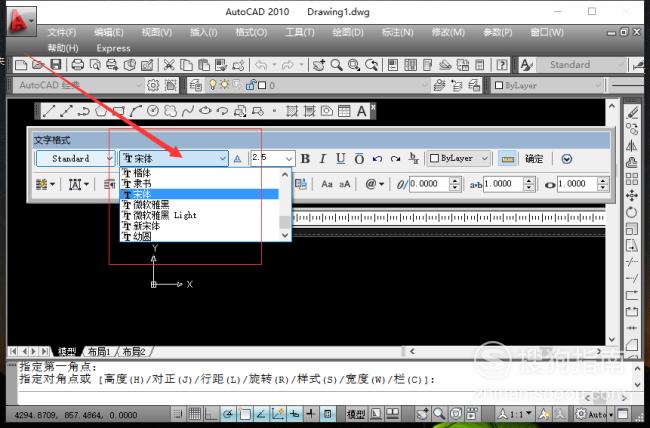
Task: Click the Paste icon in standard toolbar
Action: pyautogui.click(x=204, y=65)
